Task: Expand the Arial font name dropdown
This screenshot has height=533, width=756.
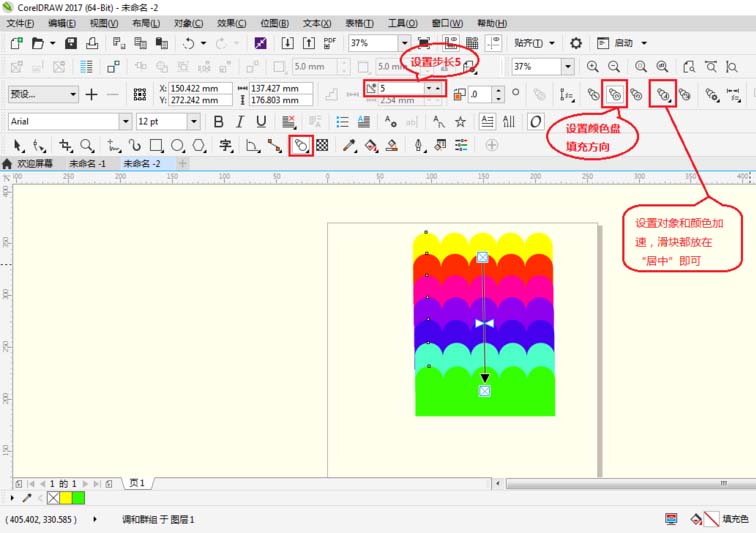Action: click(x=125, y=121)
